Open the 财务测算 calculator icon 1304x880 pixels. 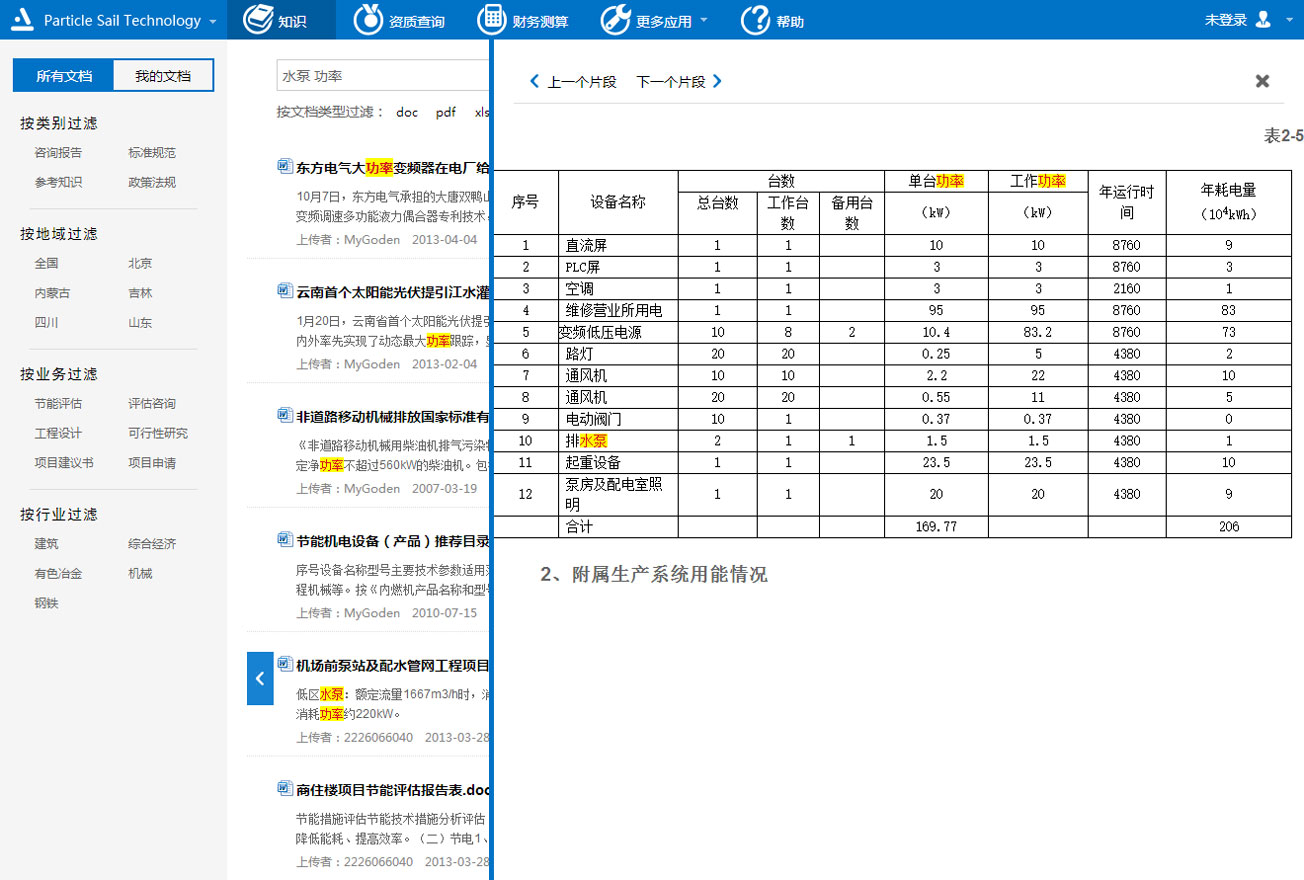tap(491, 20)
